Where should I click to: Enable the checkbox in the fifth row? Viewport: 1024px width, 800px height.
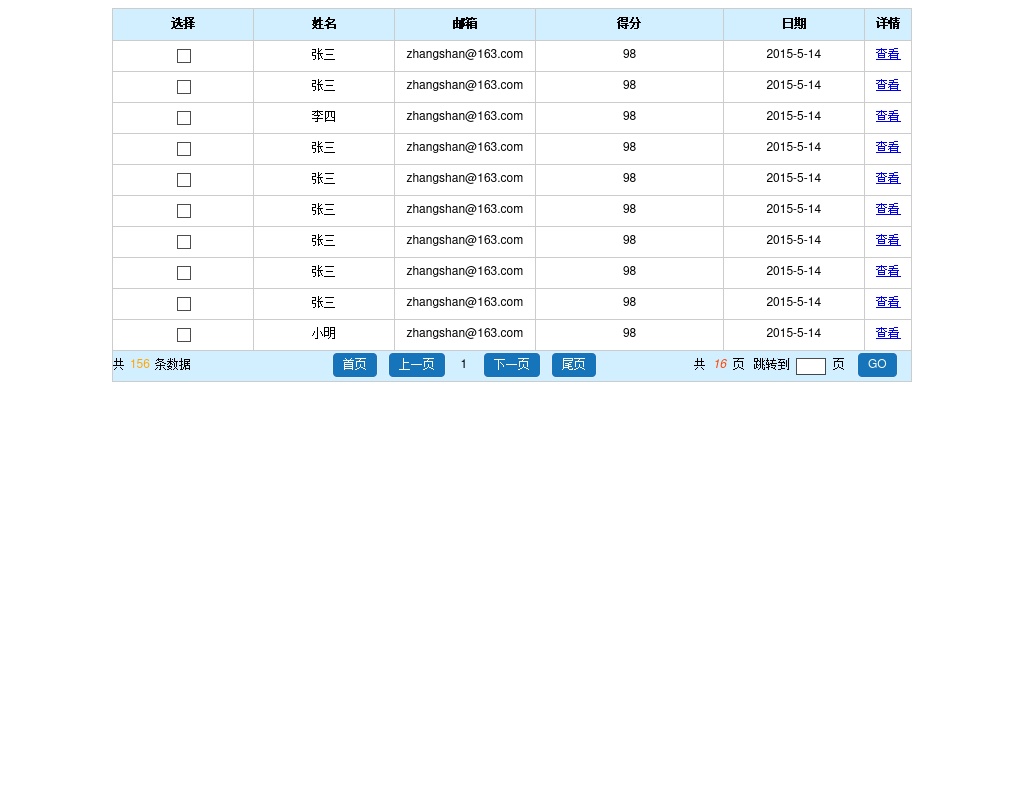click(184, 180)
